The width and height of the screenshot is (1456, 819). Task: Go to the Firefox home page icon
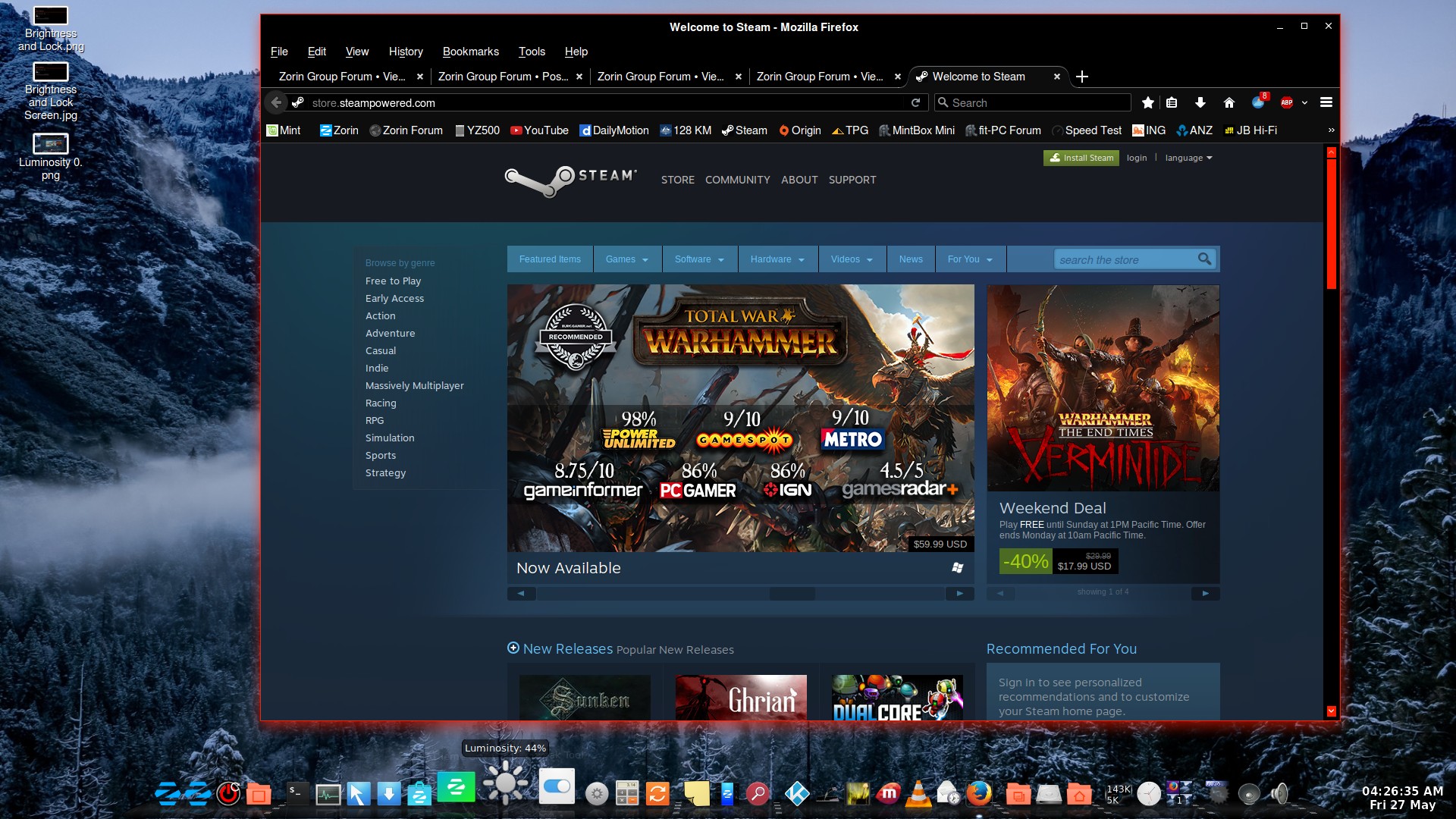coord(1229,102)
